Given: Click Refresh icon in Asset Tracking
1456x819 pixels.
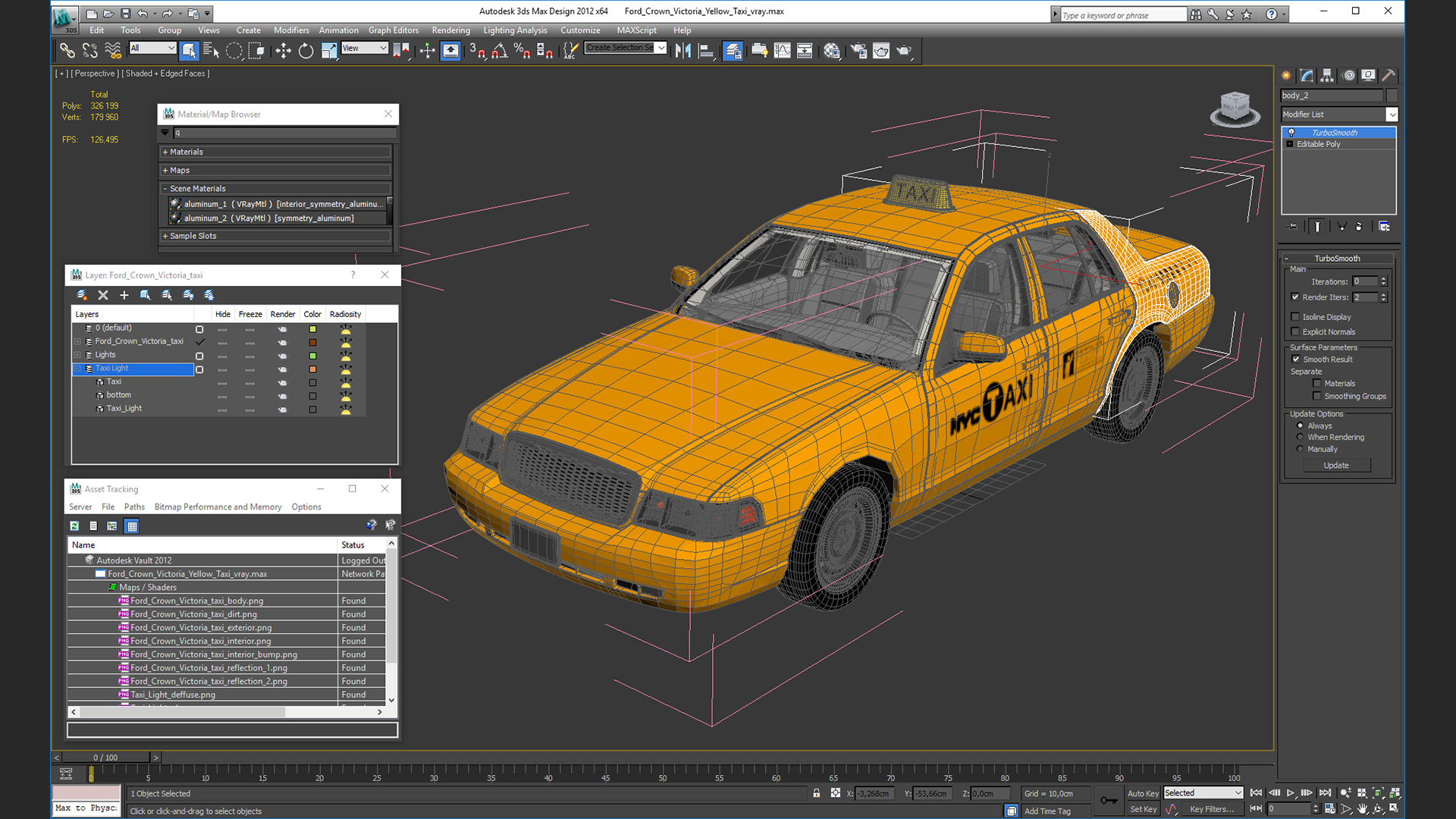Looking at the screenshot, I should (74, 526).
